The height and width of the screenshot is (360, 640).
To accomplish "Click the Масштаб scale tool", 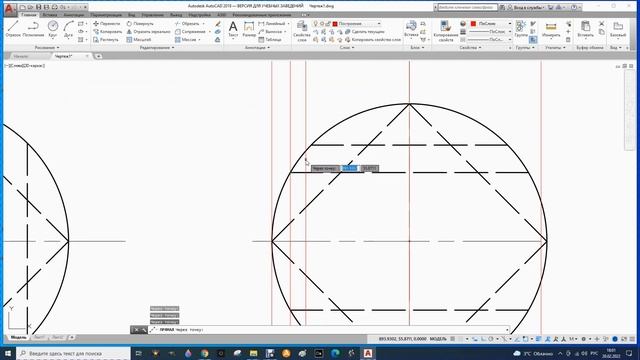I will click(x=139, y=40).
